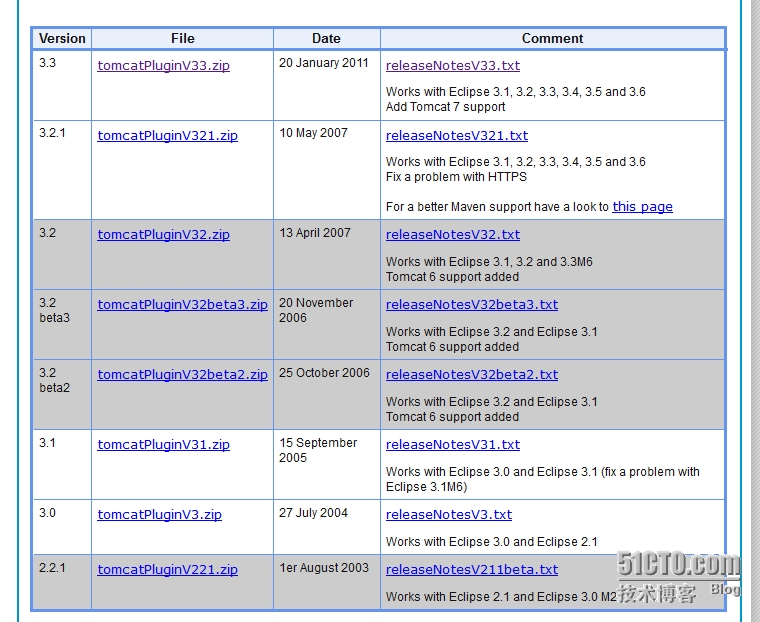The image size is (760, 622).
Task: Select date '1er August 2003'
Action: 324,568
